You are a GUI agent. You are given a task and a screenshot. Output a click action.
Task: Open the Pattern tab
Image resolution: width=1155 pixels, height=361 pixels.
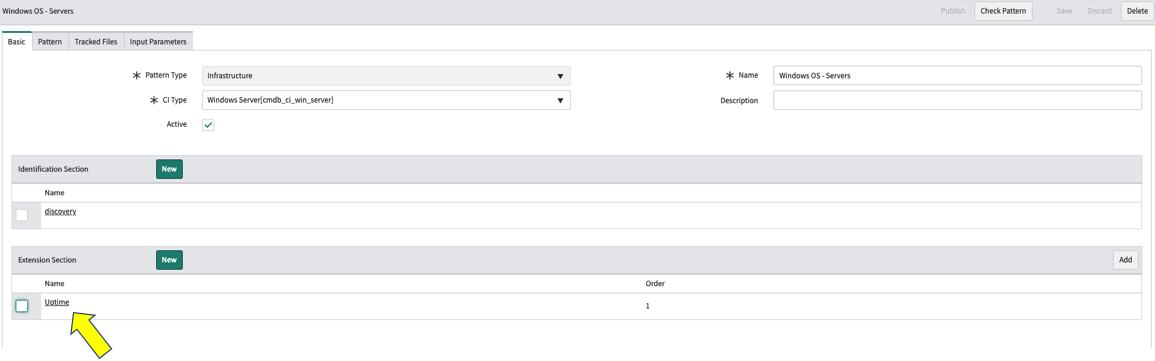[x=50, y=42]
